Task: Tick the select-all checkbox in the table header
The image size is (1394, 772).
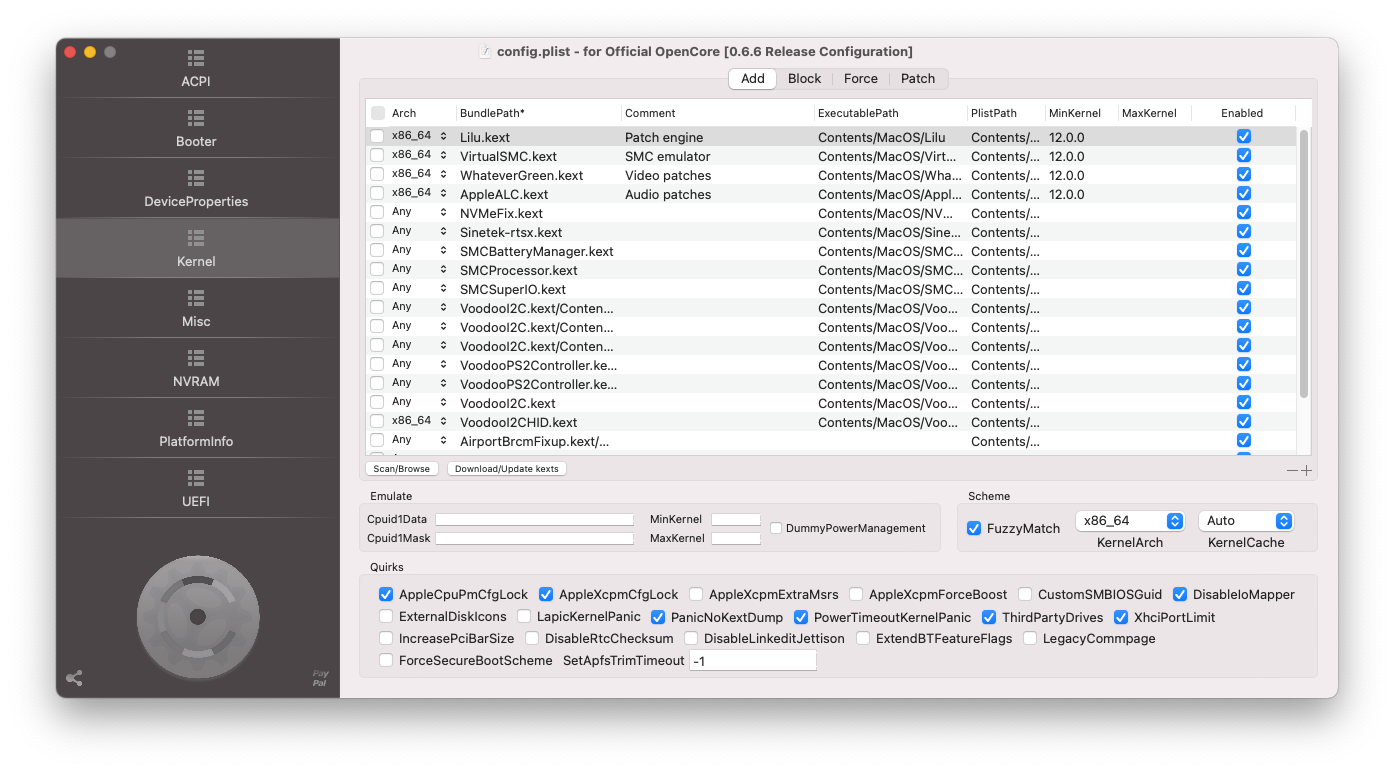Action: click(378, 113)
